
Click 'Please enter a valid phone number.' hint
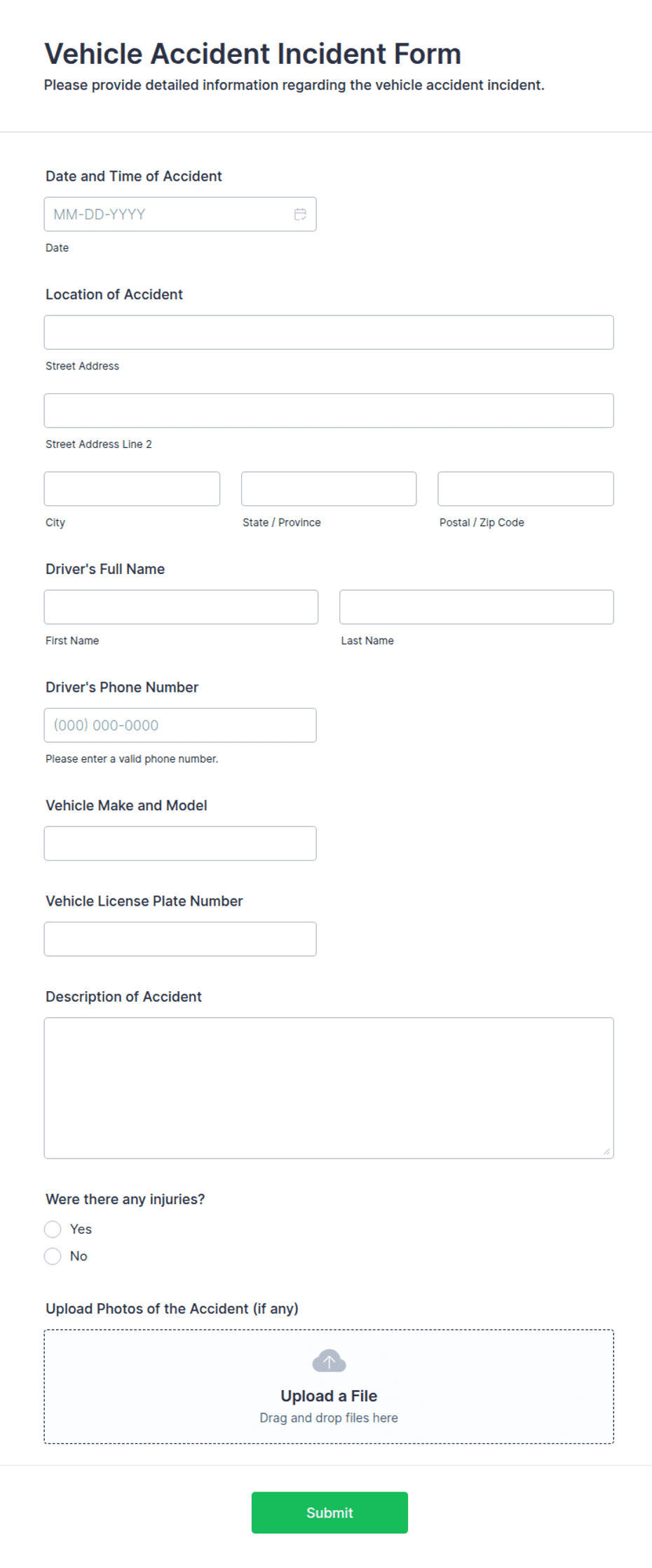point(132,759)
